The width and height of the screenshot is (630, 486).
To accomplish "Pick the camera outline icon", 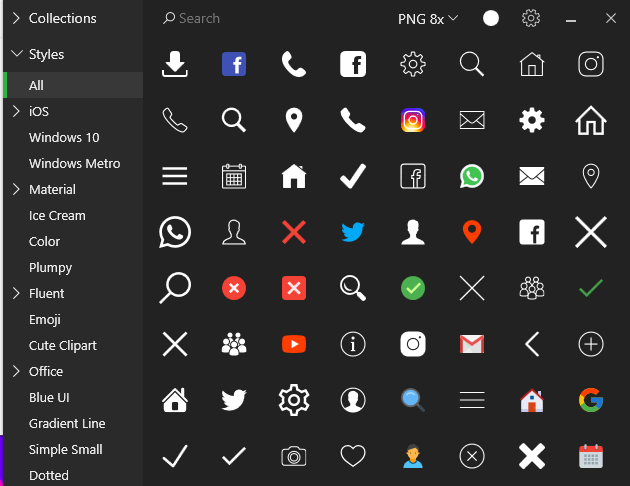I will point(294,456).
